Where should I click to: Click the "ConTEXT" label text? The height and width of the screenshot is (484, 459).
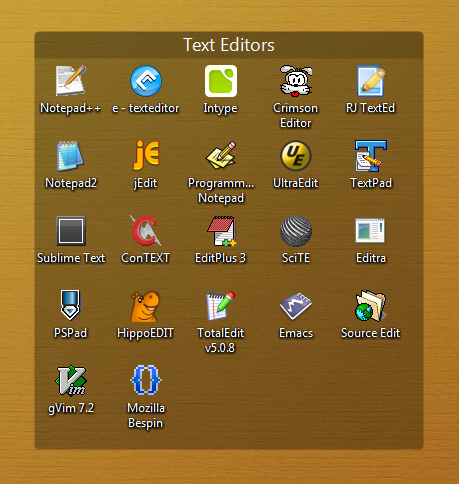pyautogui.click(x=146, y=258)
